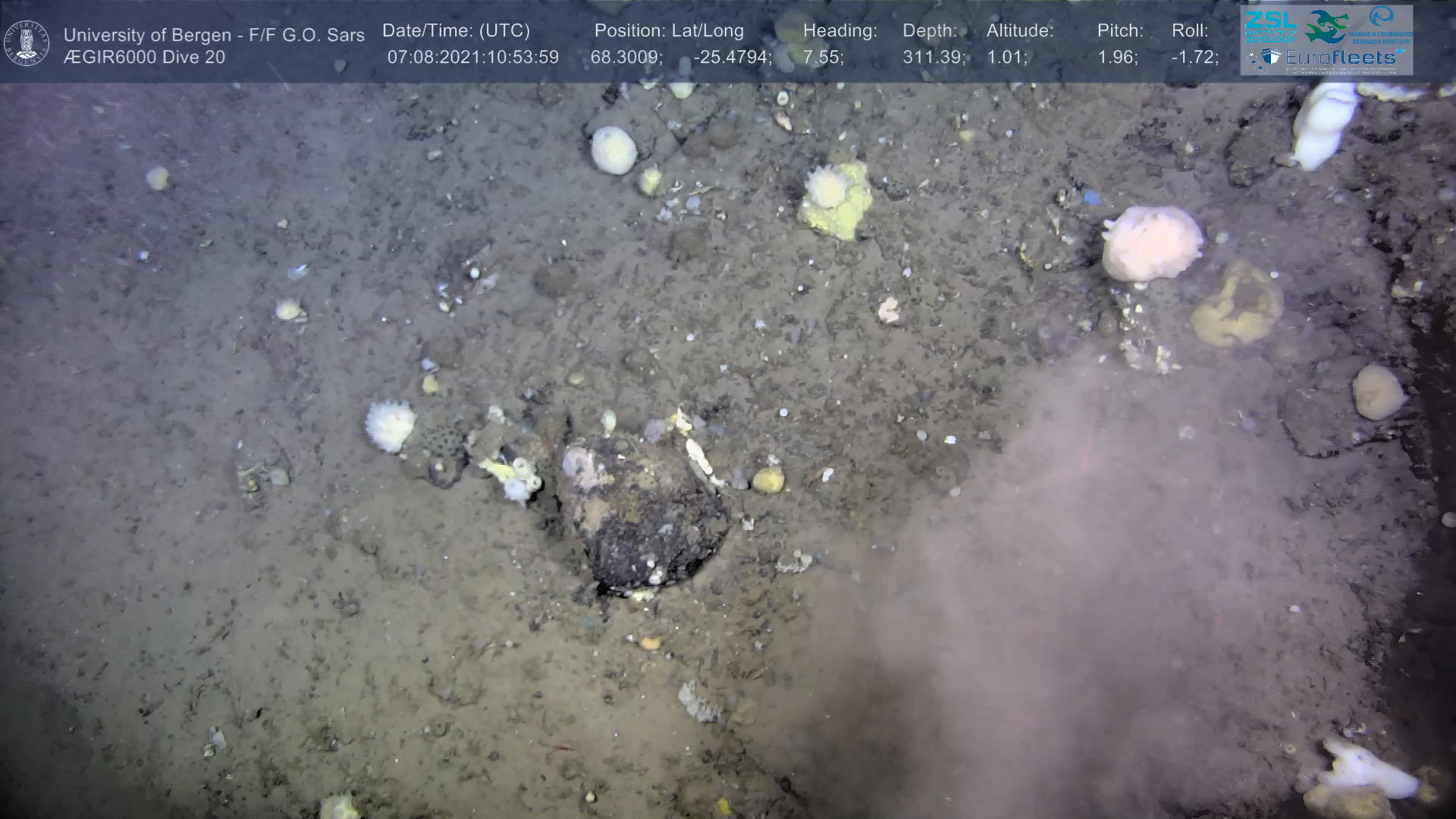Click the timestamp 07:08:2021:10:53:59

point(472,58)
